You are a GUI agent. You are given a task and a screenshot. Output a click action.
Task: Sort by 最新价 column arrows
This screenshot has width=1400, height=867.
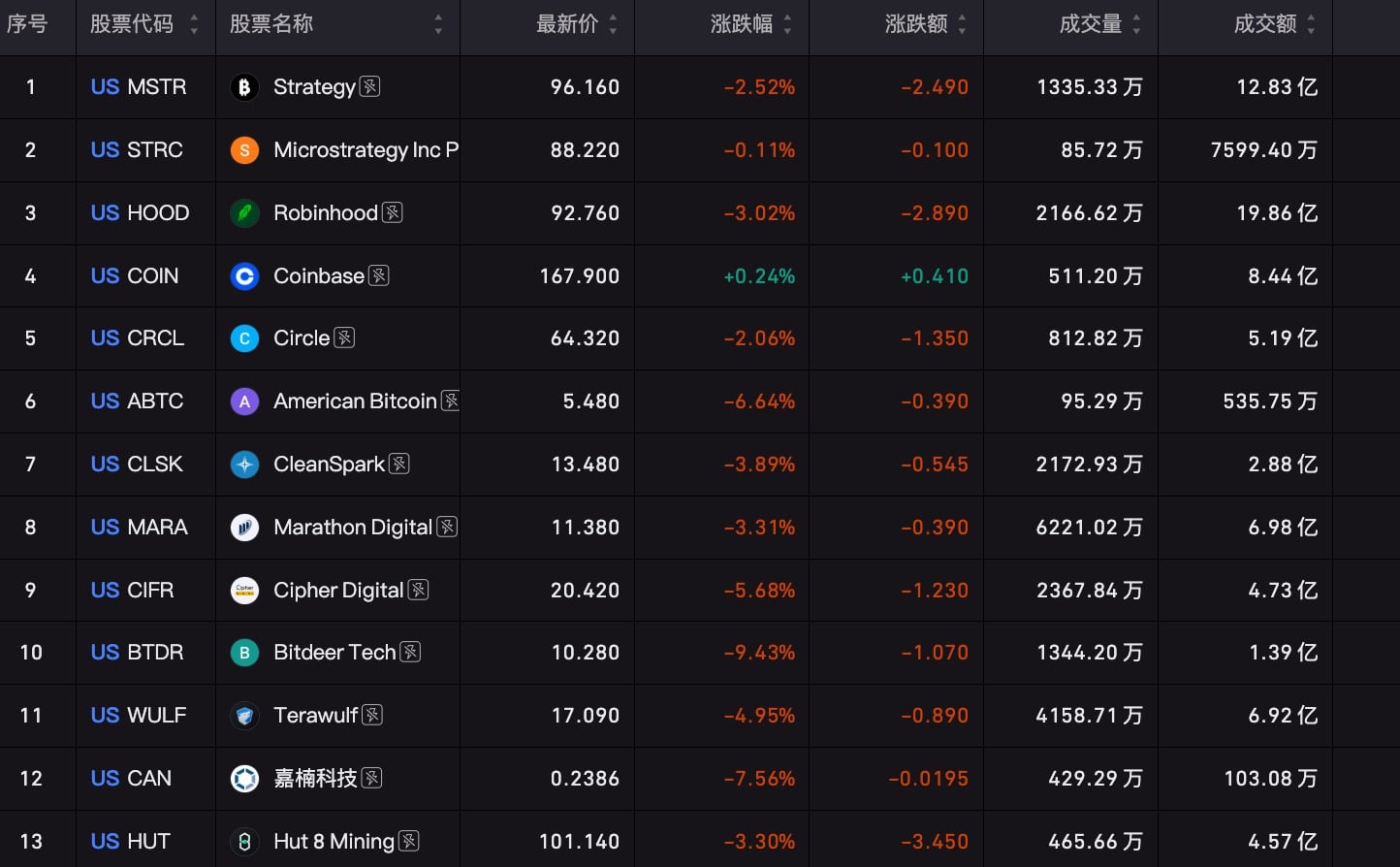[613, 24]
